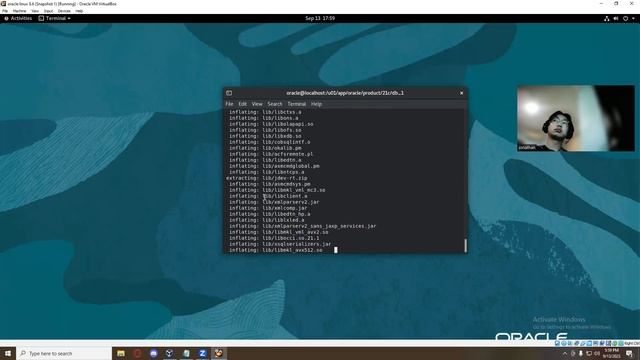
Task: Open the Notepad-like taskbar icon
Action: pyautogui.click(x=186, y=353)
